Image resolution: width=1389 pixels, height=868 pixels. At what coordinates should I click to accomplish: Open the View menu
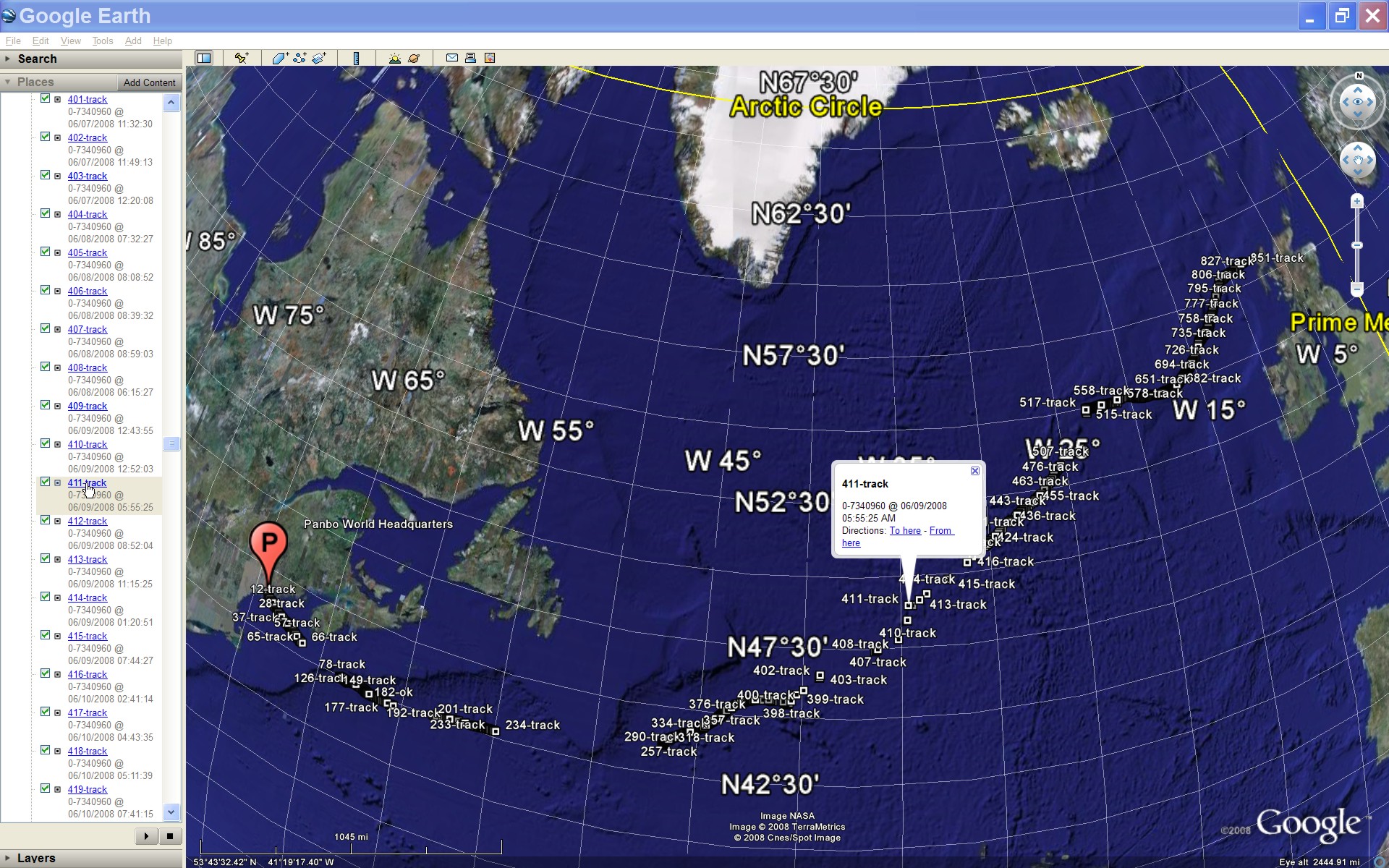70,41
